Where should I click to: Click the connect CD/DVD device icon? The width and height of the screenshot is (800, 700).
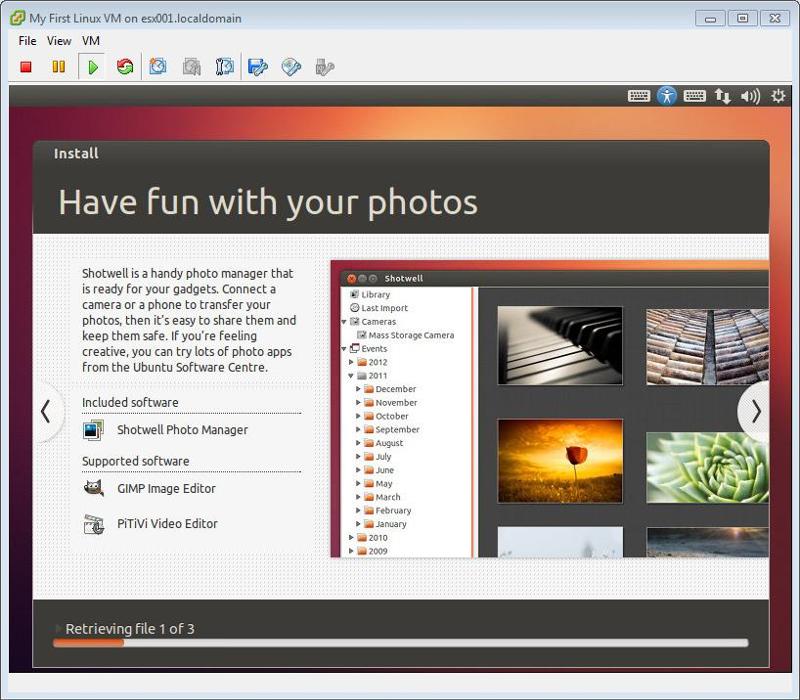point(291,67)
